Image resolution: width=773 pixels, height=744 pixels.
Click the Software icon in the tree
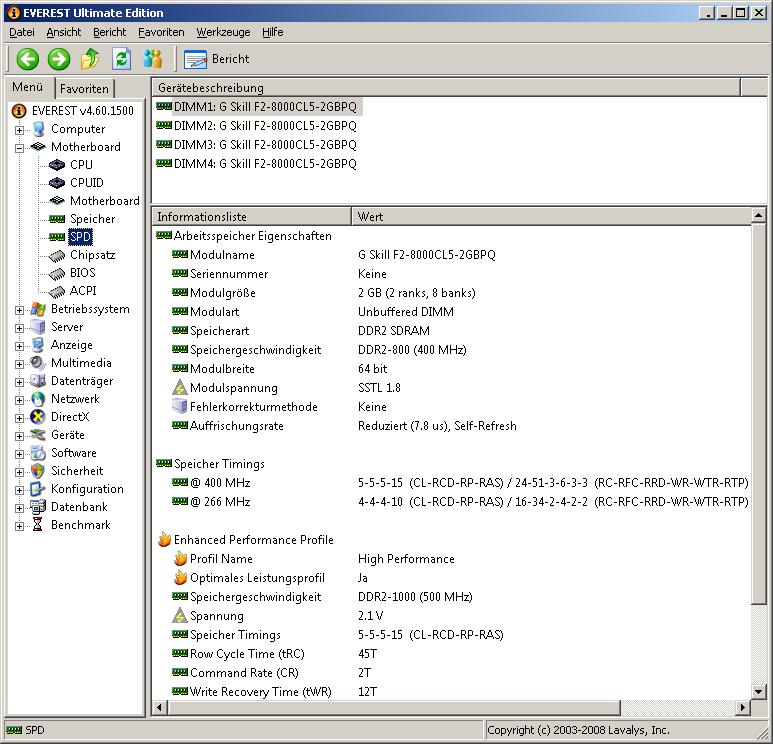[x=38, y=453]
